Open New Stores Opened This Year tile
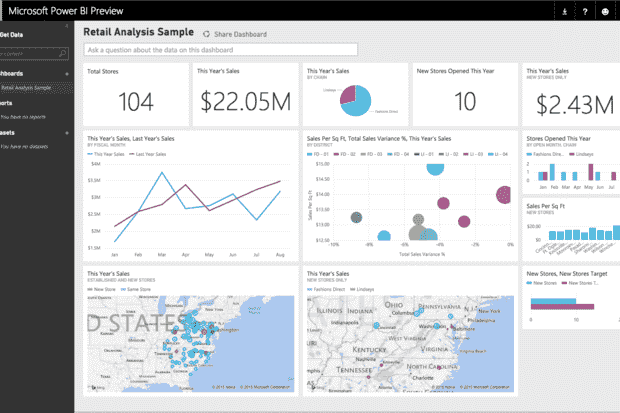 click(x=465, y=95)
